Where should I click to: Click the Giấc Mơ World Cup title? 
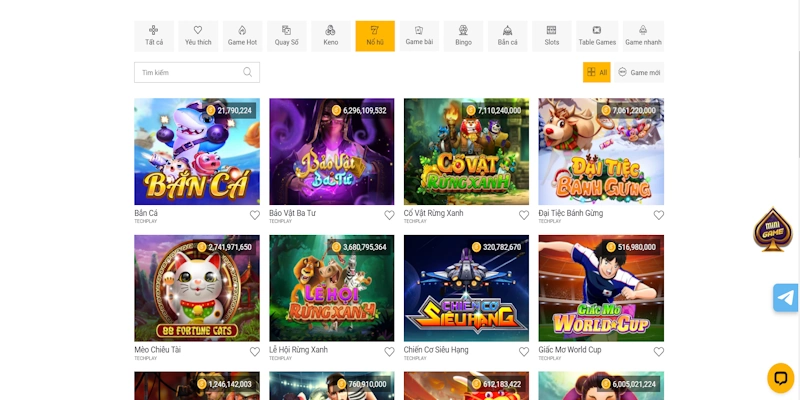click(570, 350)
